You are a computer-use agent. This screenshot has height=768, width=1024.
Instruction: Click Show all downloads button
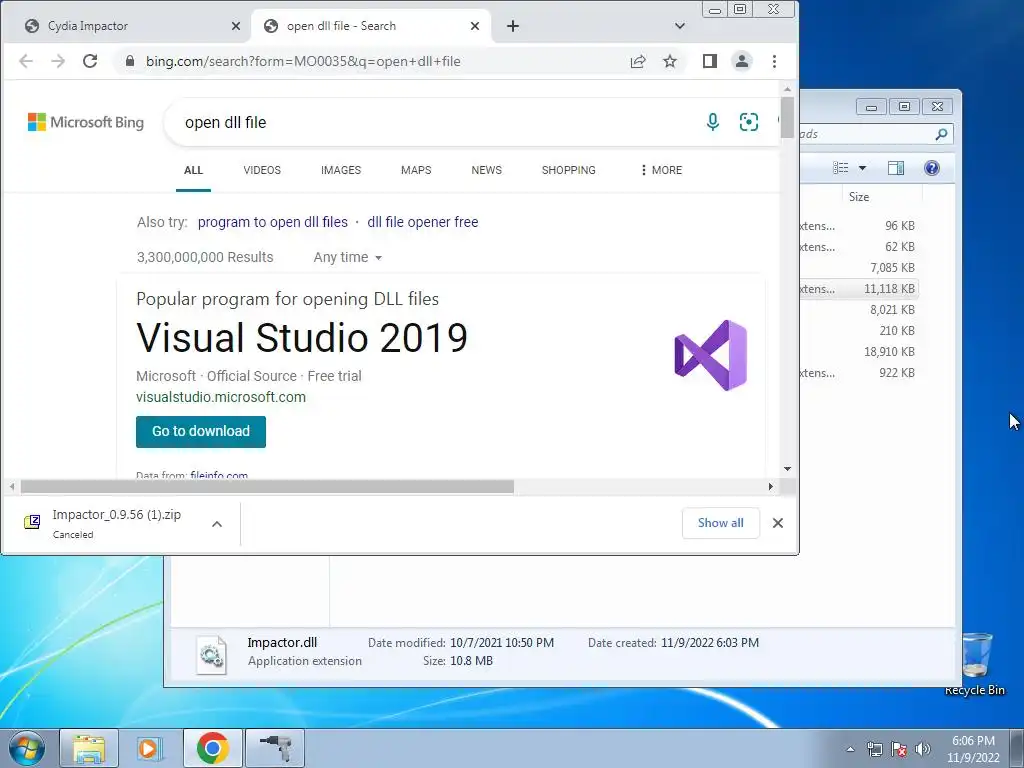point(720,523)
